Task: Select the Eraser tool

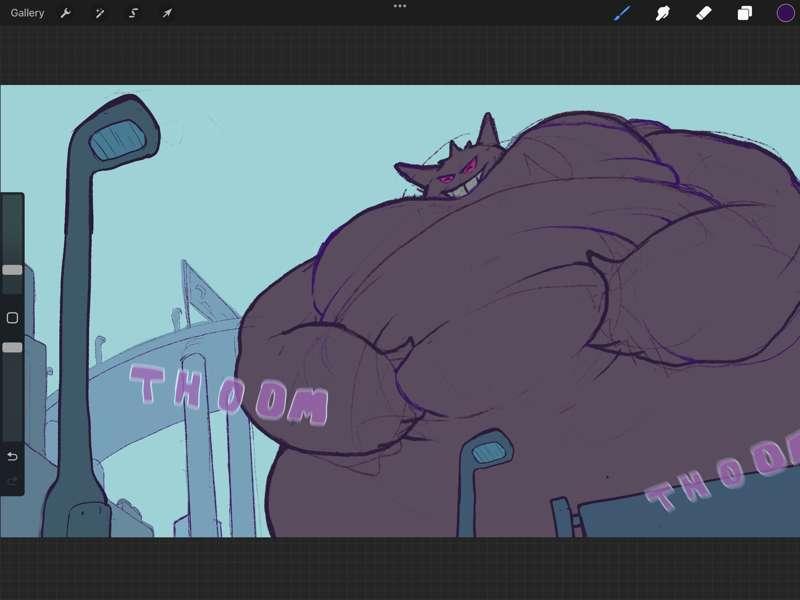Action: click(x=704, y=13)
